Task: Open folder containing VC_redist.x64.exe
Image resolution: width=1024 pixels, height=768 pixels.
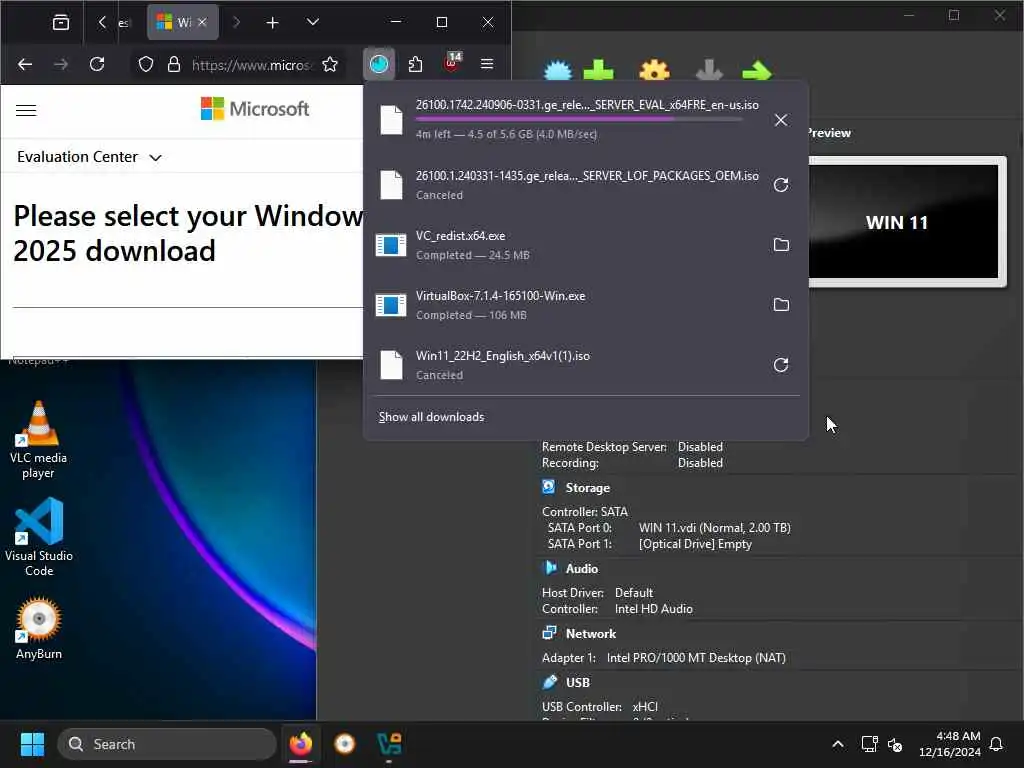Action: click(781, 245)
